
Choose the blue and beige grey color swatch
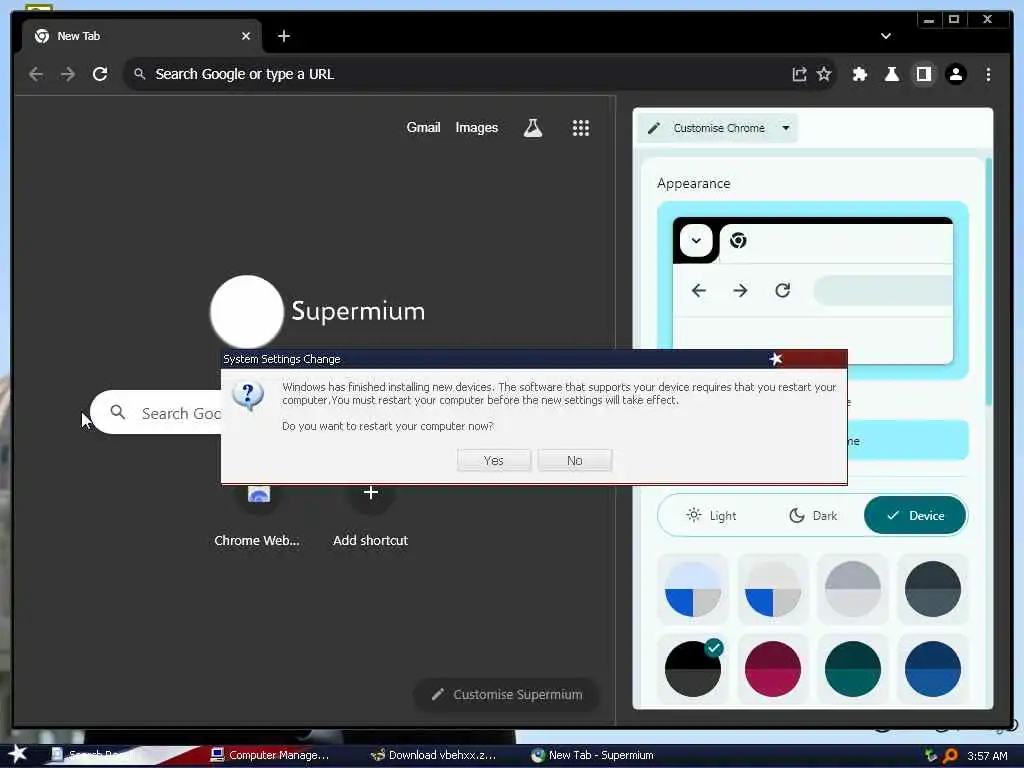773,589
